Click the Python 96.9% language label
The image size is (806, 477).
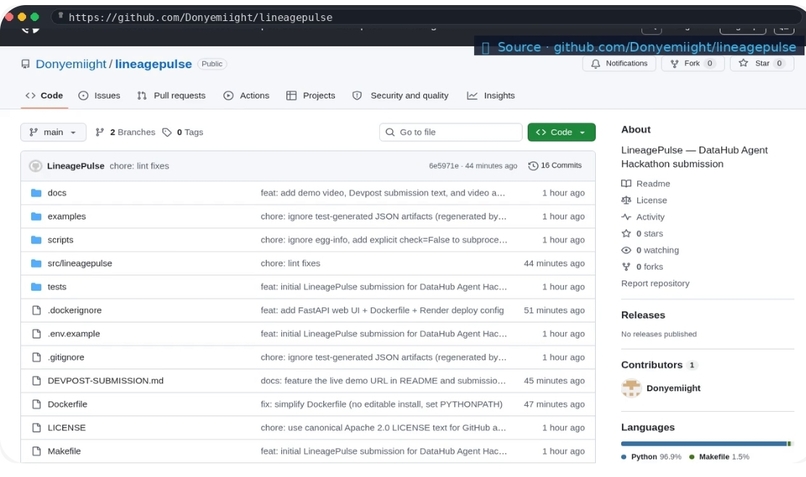(x=651, y=457)
